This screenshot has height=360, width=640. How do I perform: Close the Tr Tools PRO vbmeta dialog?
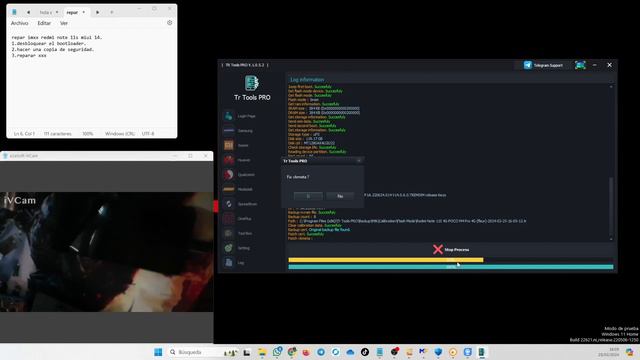[x=359, y=161]
